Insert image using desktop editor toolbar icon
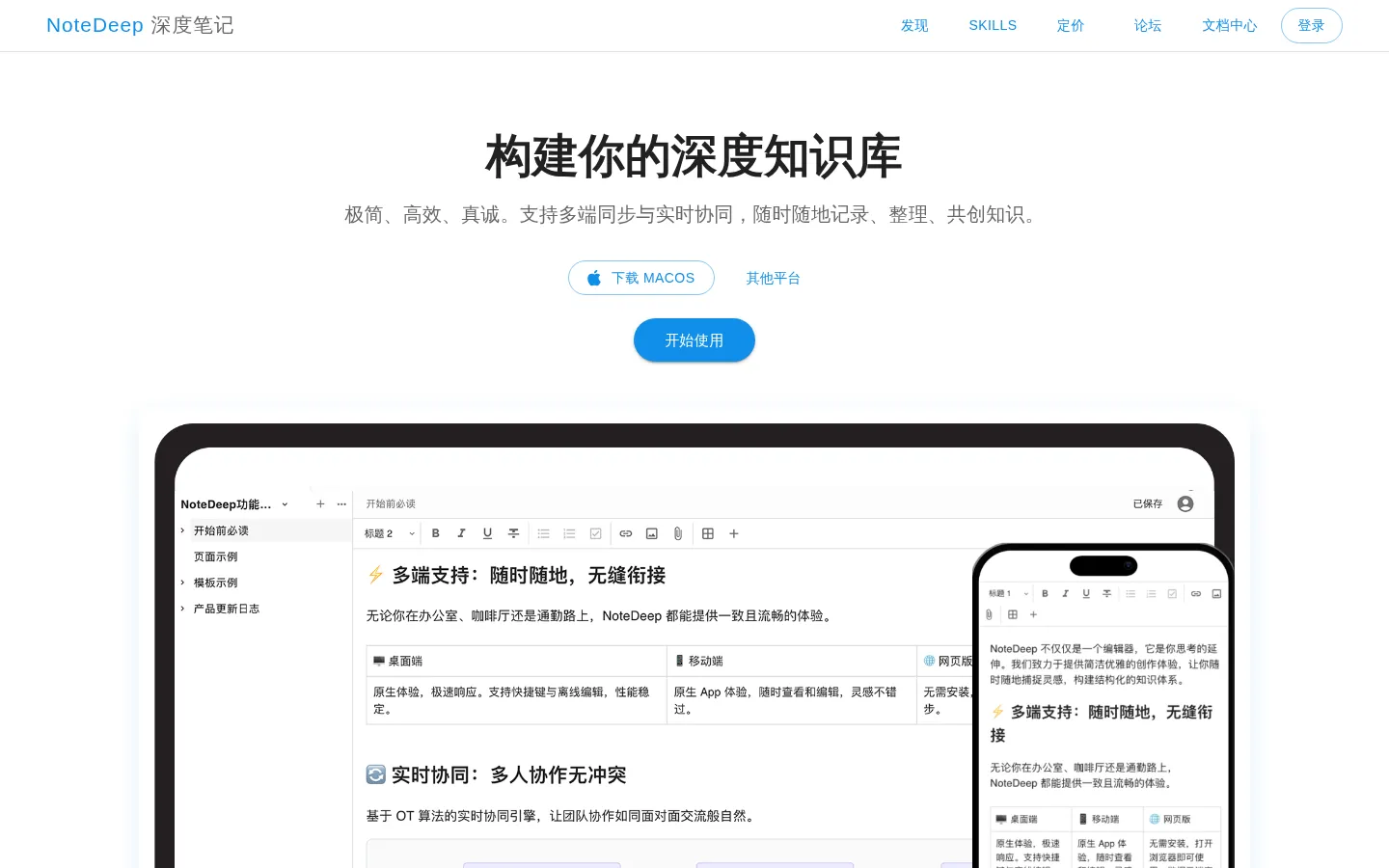This screenshot has width=1389, height=868. (652, 533)
